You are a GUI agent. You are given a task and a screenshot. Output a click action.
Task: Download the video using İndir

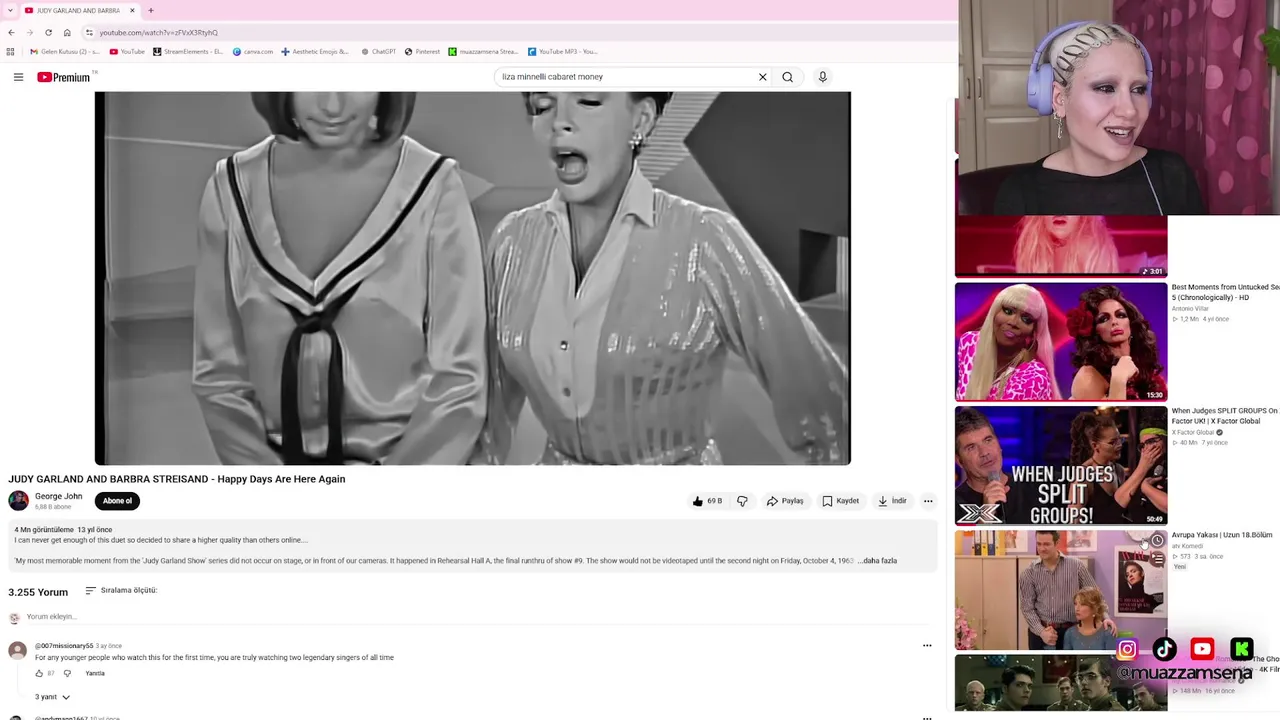point(892,501)
